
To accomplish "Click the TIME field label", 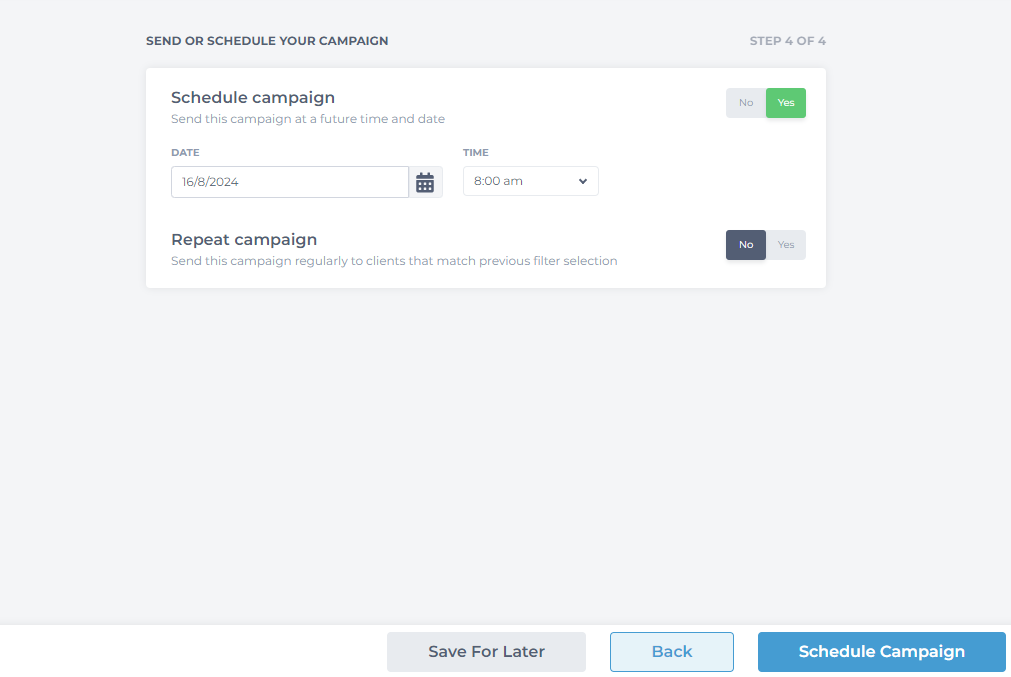I will [476, 153].
